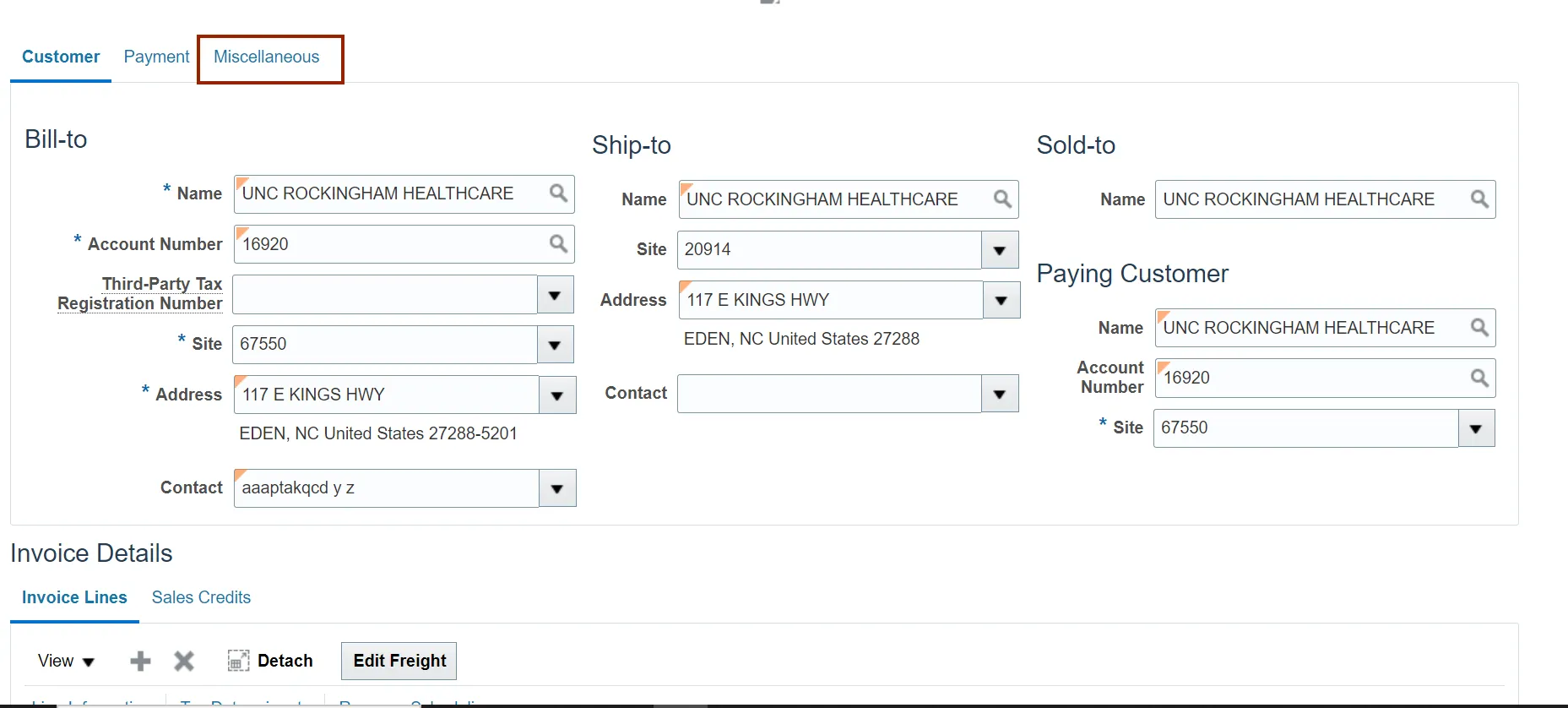Search Paying Customer Name with magnifier icon
The image size is (1568, 708).
(x=1479, y=328)
